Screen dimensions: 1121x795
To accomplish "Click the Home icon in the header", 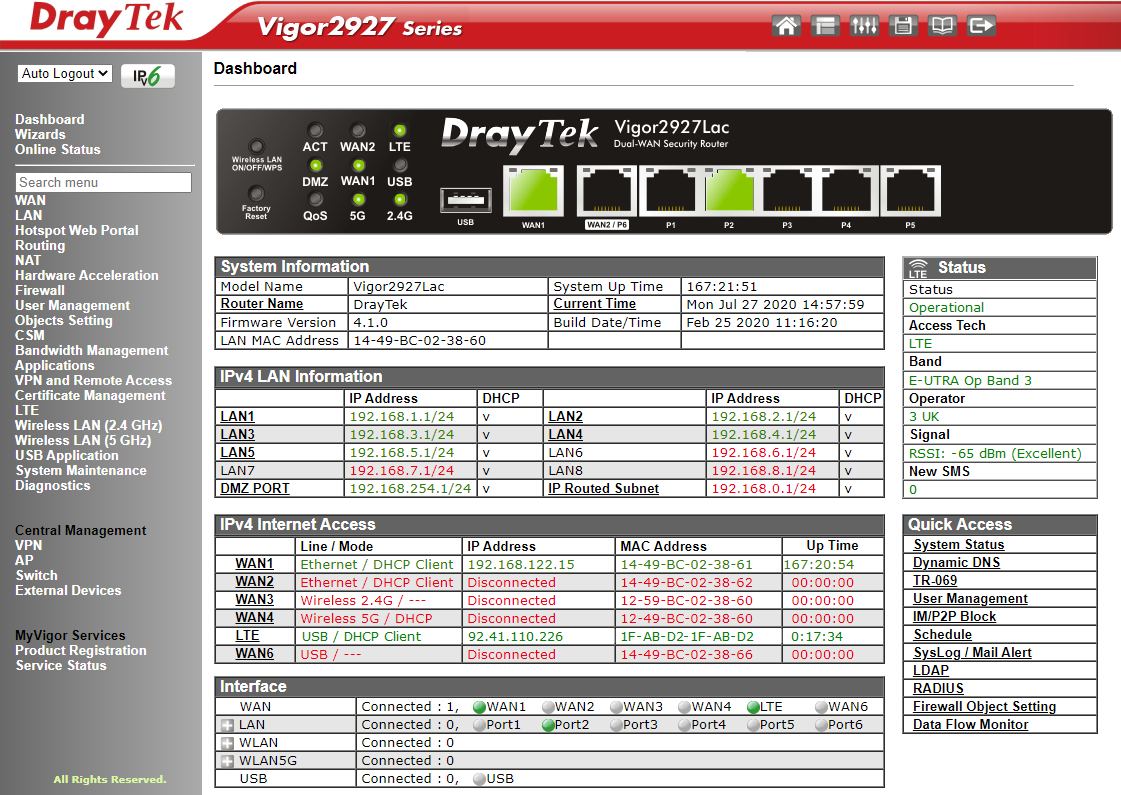I will click(x=786, y=26).
